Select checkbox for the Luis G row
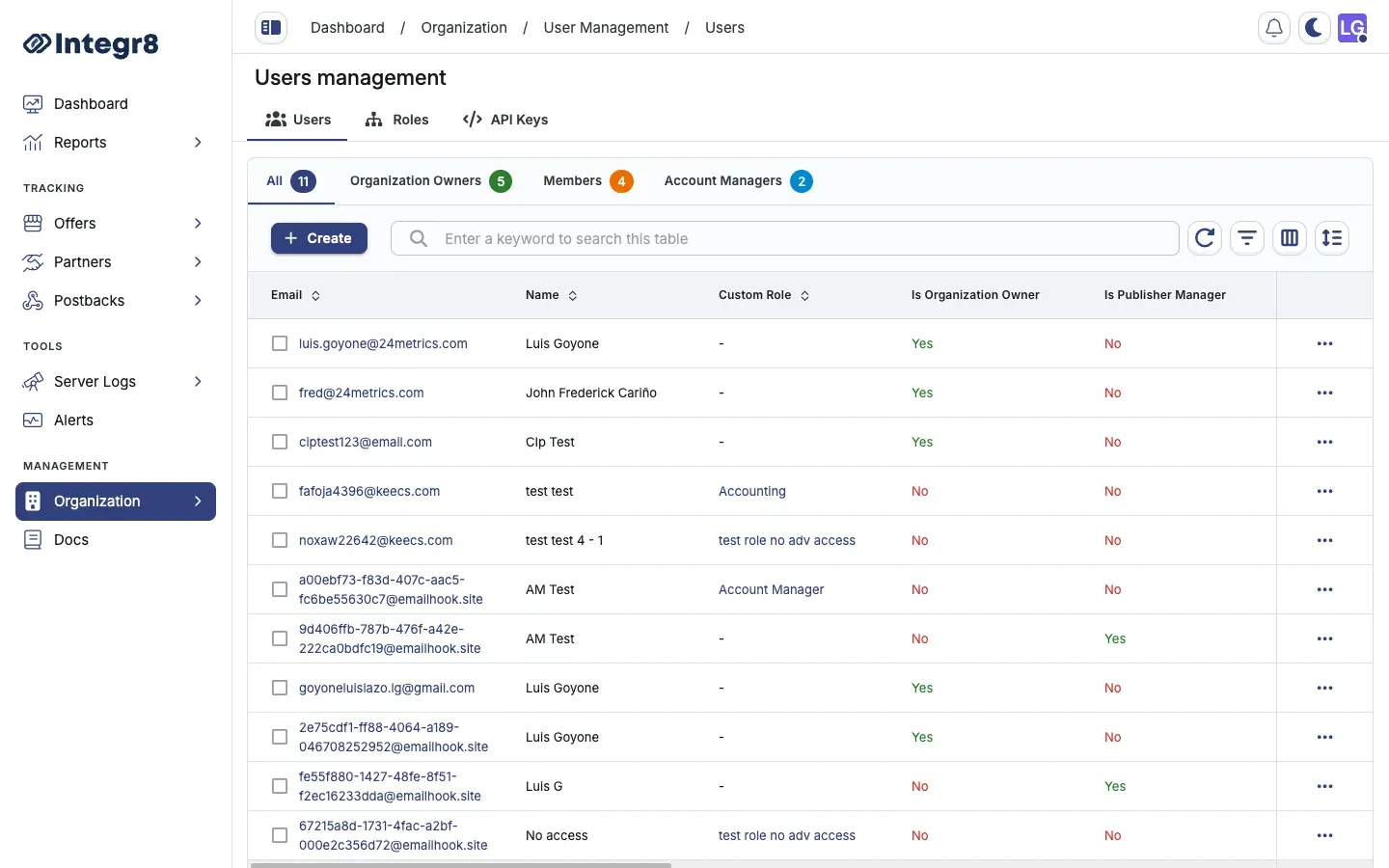 pos(280,786)
